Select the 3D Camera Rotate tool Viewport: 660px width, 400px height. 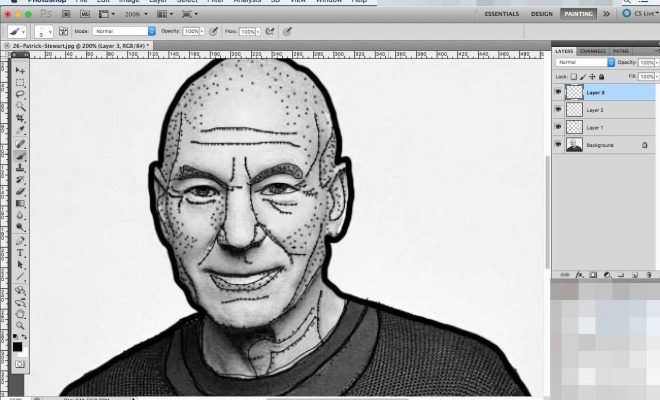point(20,302)
